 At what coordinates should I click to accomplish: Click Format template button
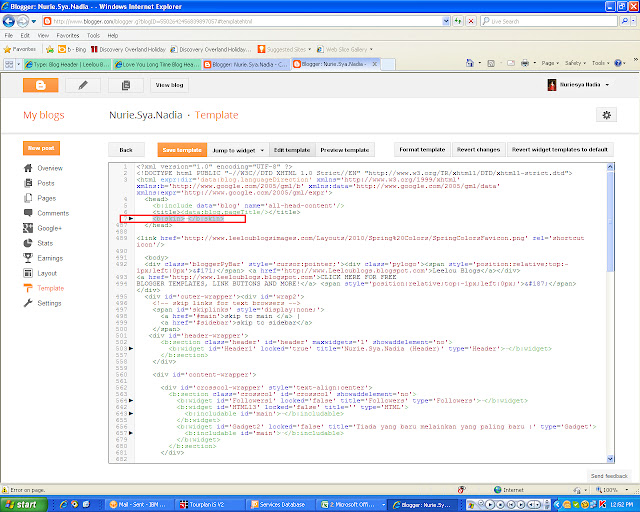coord(422,150)
